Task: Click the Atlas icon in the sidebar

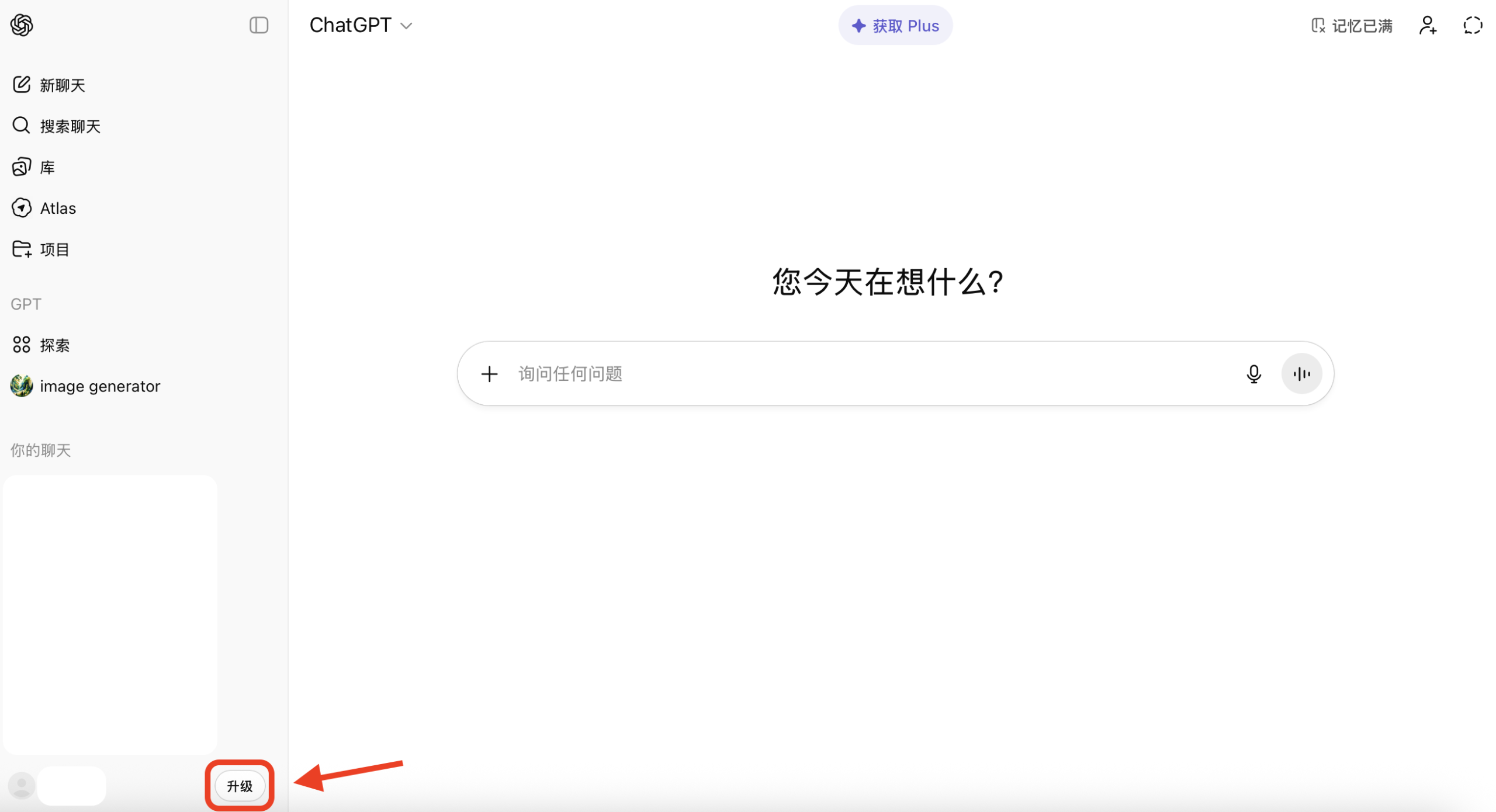Action: [21, 207]
